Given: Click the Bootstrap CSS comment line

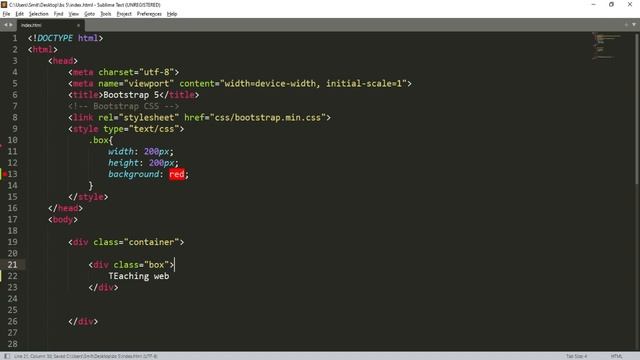Looking at the screenshot, I should 124,107.
